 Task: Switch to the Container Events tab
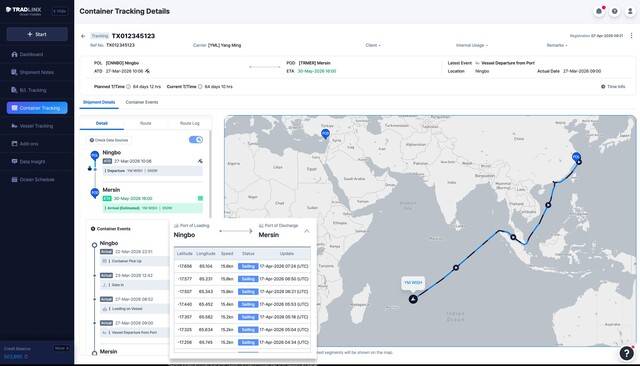[x=142, y=102]
